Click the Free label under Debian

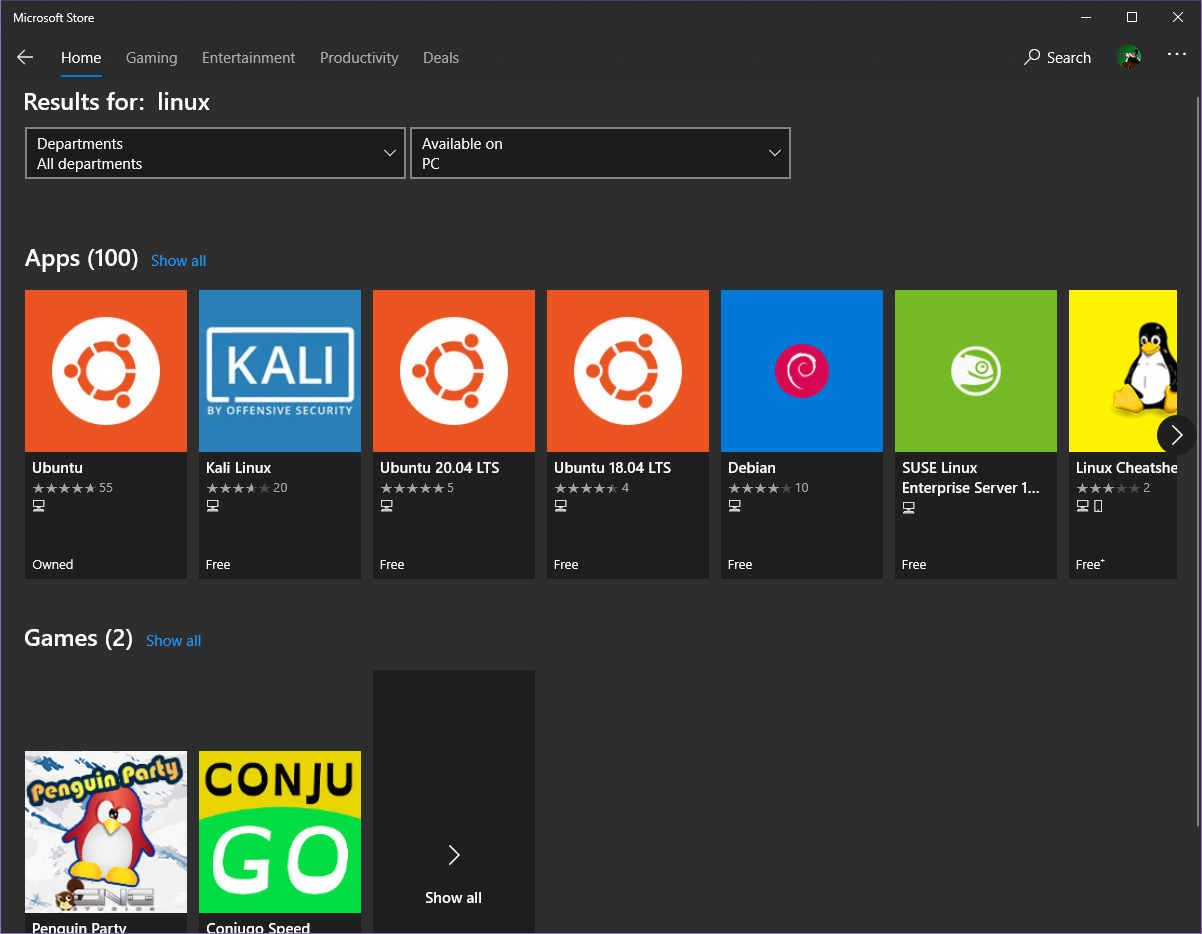[740, 565]
